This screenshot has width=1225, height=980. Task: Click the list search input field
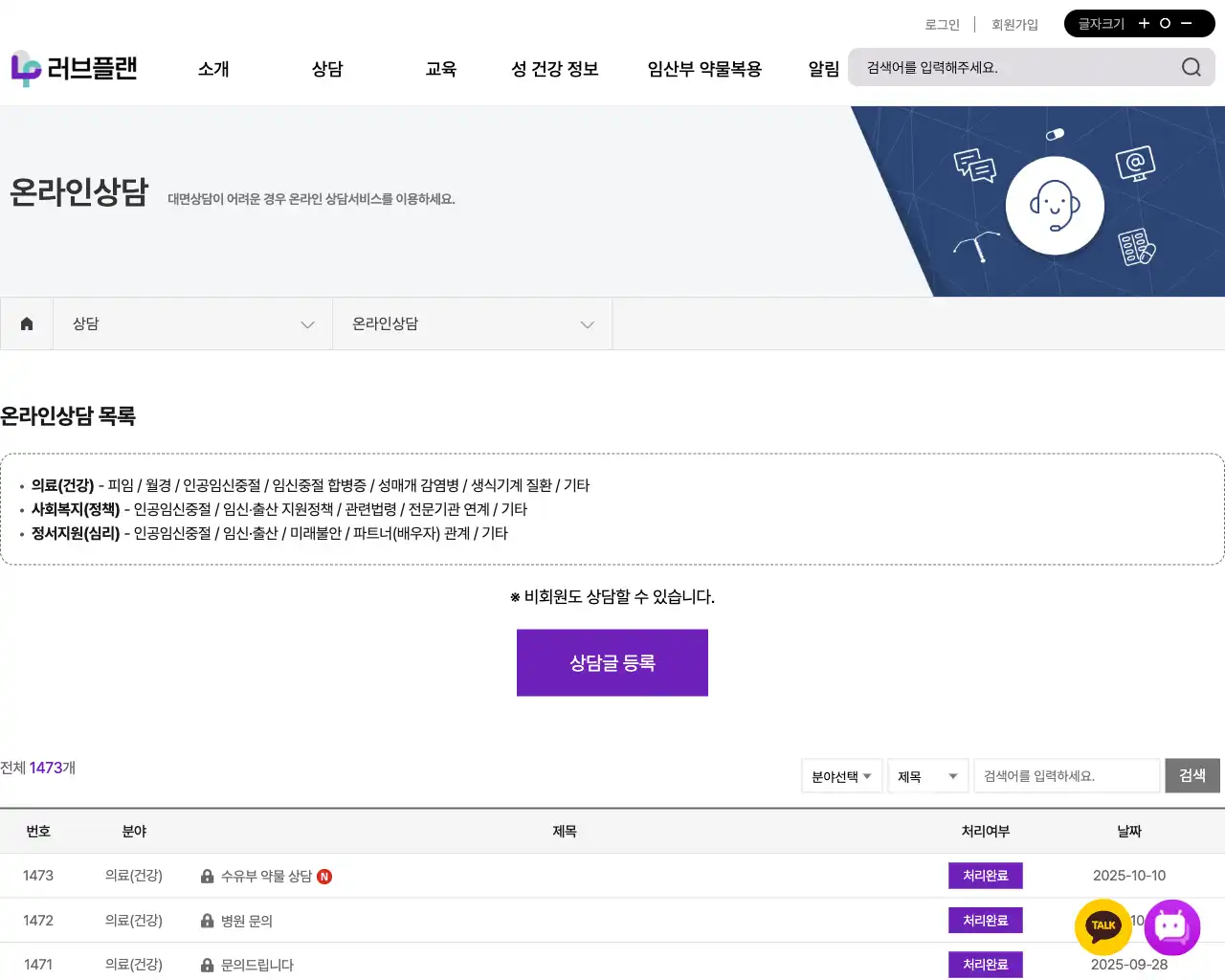click(1066, 776)
